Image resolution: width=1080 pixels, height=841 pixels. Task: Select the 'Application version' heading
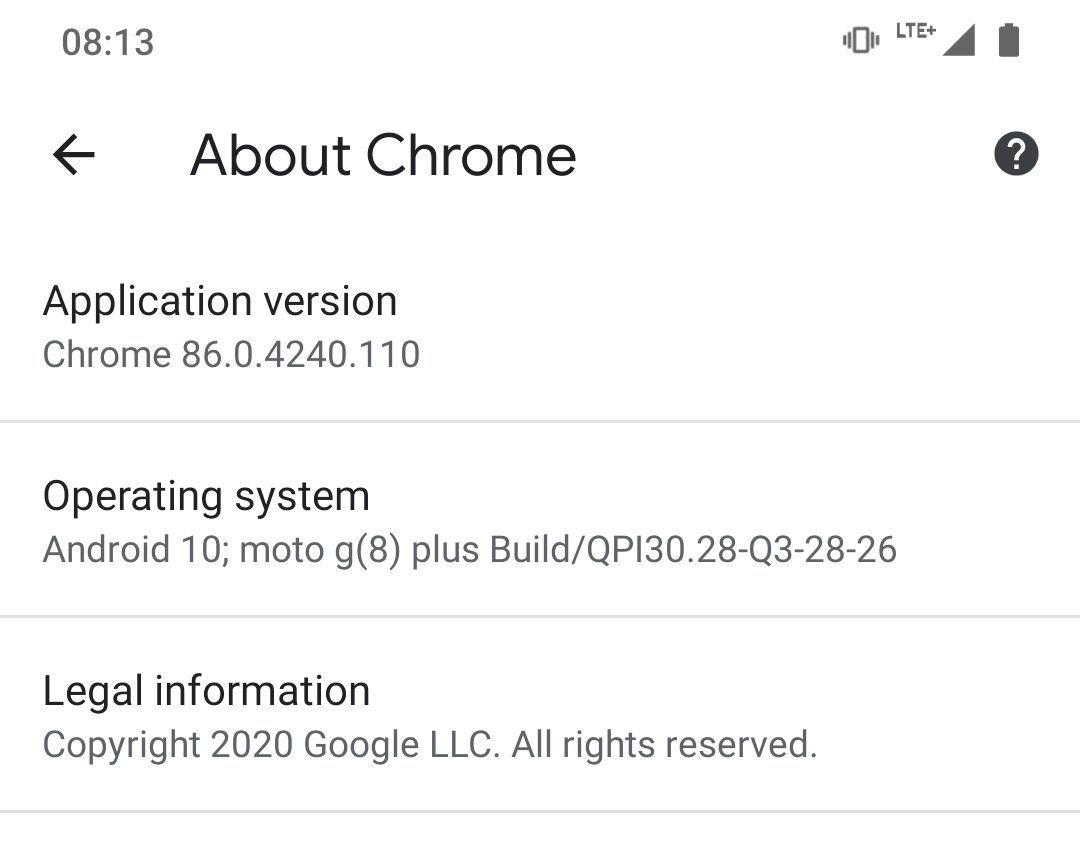220,301
